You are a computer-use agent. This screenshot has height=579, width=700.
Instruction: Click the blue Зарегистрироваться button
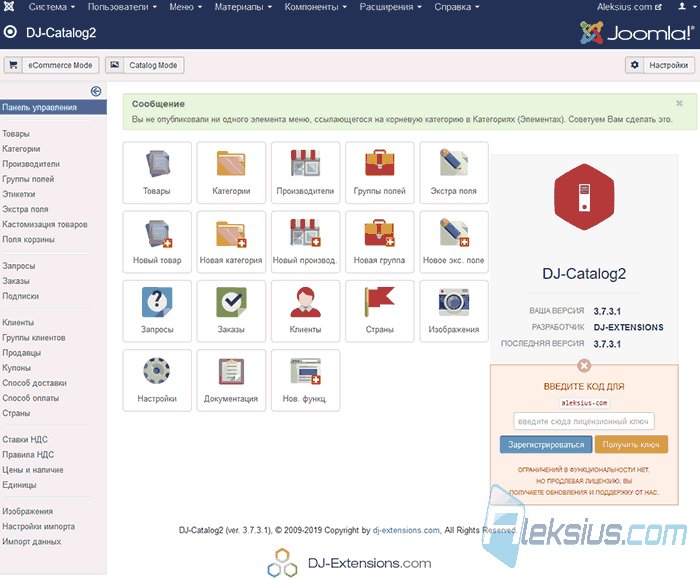(x=546, y=445)
